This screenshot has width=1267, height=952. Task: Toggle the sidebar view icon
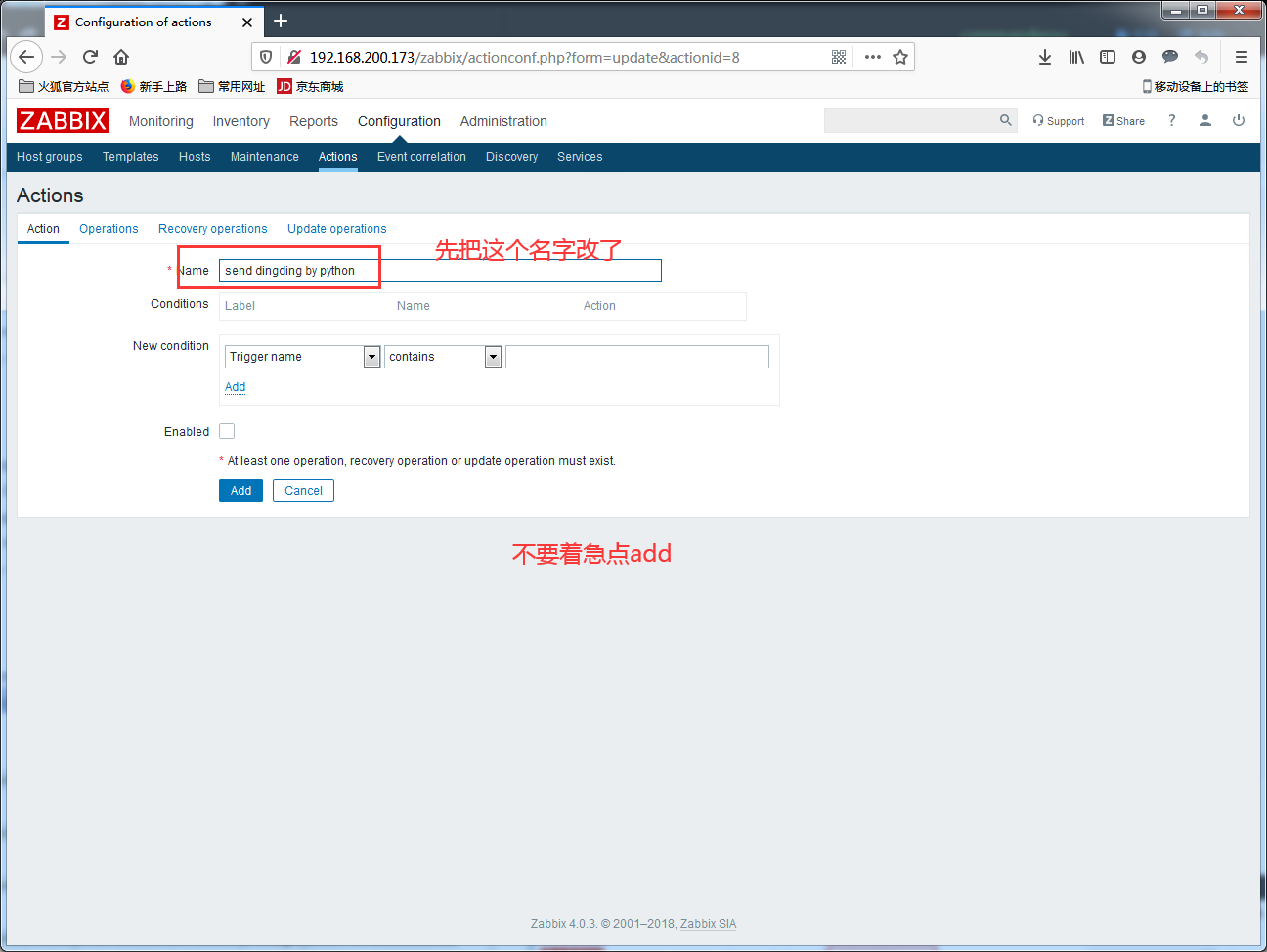click(1108, 57)
